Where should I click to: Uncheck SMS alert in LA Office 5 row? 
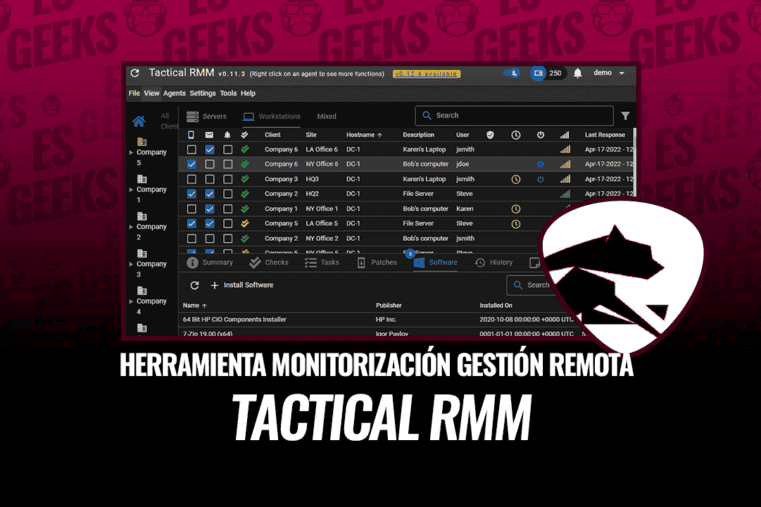pos(192,224)
